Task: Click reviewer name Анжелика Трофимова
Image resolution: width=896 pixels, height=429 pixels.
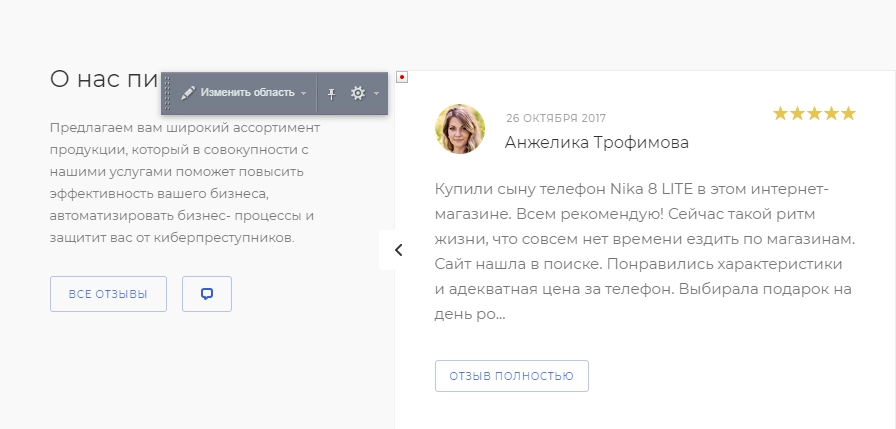Action: point(597,142)
